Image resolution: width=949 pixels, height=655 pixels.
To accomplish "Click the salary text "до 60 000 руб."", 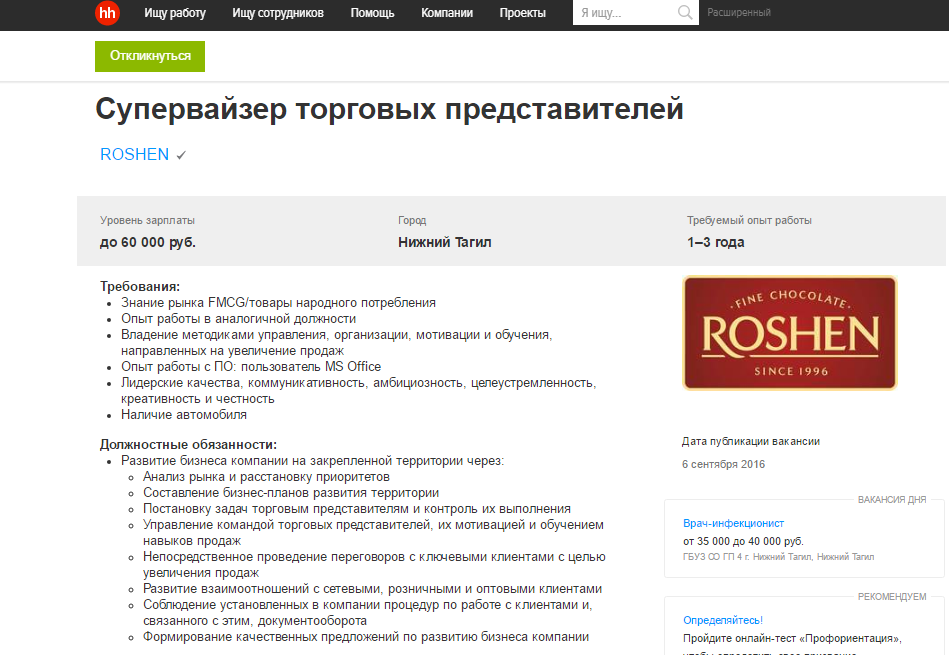I will (x=148, y=242).
